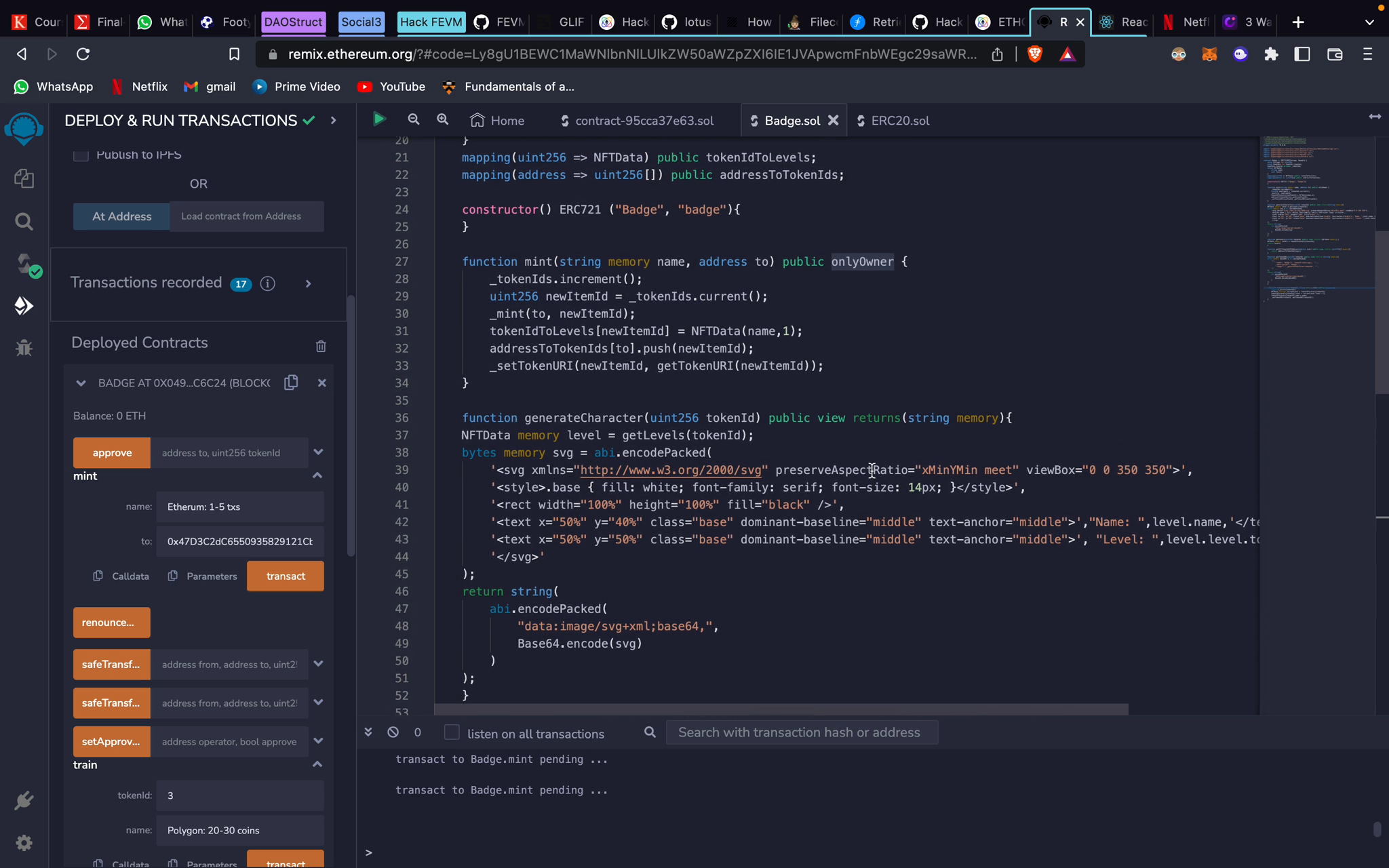Viewport: 1389px width, 868px height.
Task: Focus the transaction hash search field
Action: (802, 732)
